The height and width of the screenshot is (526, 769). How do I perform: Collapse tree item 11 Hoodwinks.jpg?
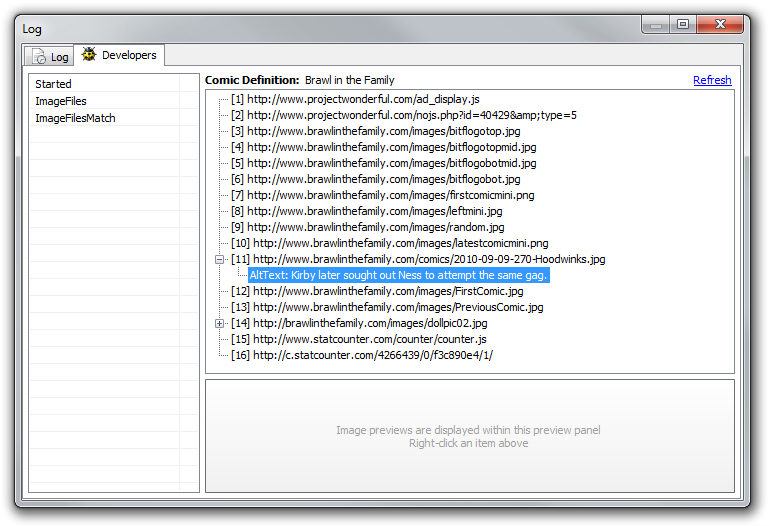click(x=220, y=259)
